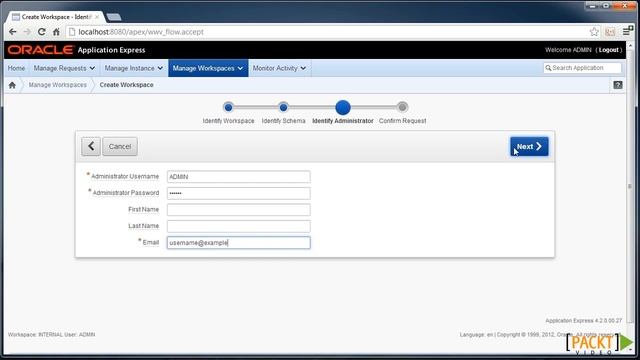
Task: Expand the Manage Workspaces menu
Action: click(208, 68)
